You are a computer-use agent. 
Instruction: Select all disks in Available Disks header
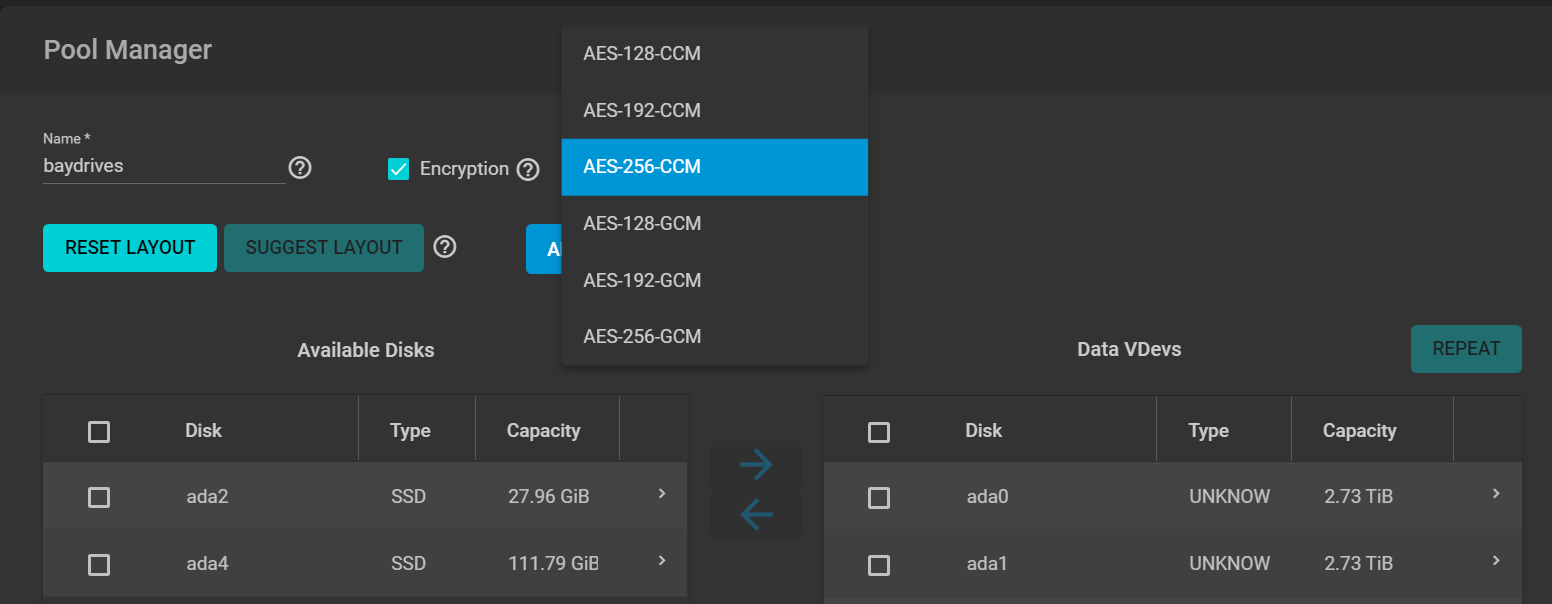tap(99, 432)
